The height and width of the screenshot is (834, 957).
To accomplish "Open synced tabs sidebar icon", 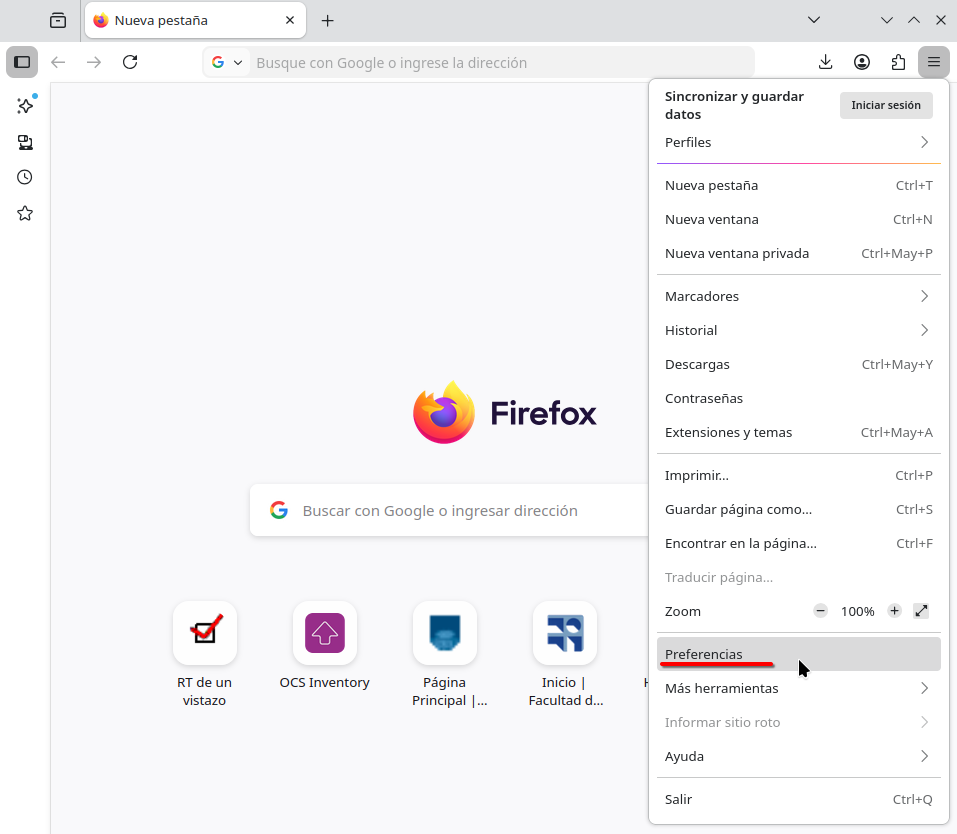I will click(x=25, y=142).
